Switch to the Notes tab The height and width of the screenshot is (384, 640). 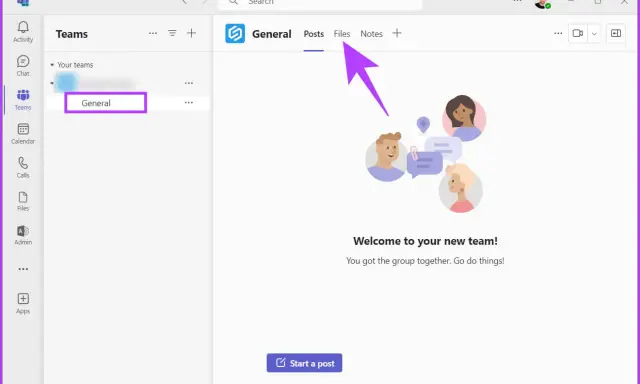coord(371,34)
